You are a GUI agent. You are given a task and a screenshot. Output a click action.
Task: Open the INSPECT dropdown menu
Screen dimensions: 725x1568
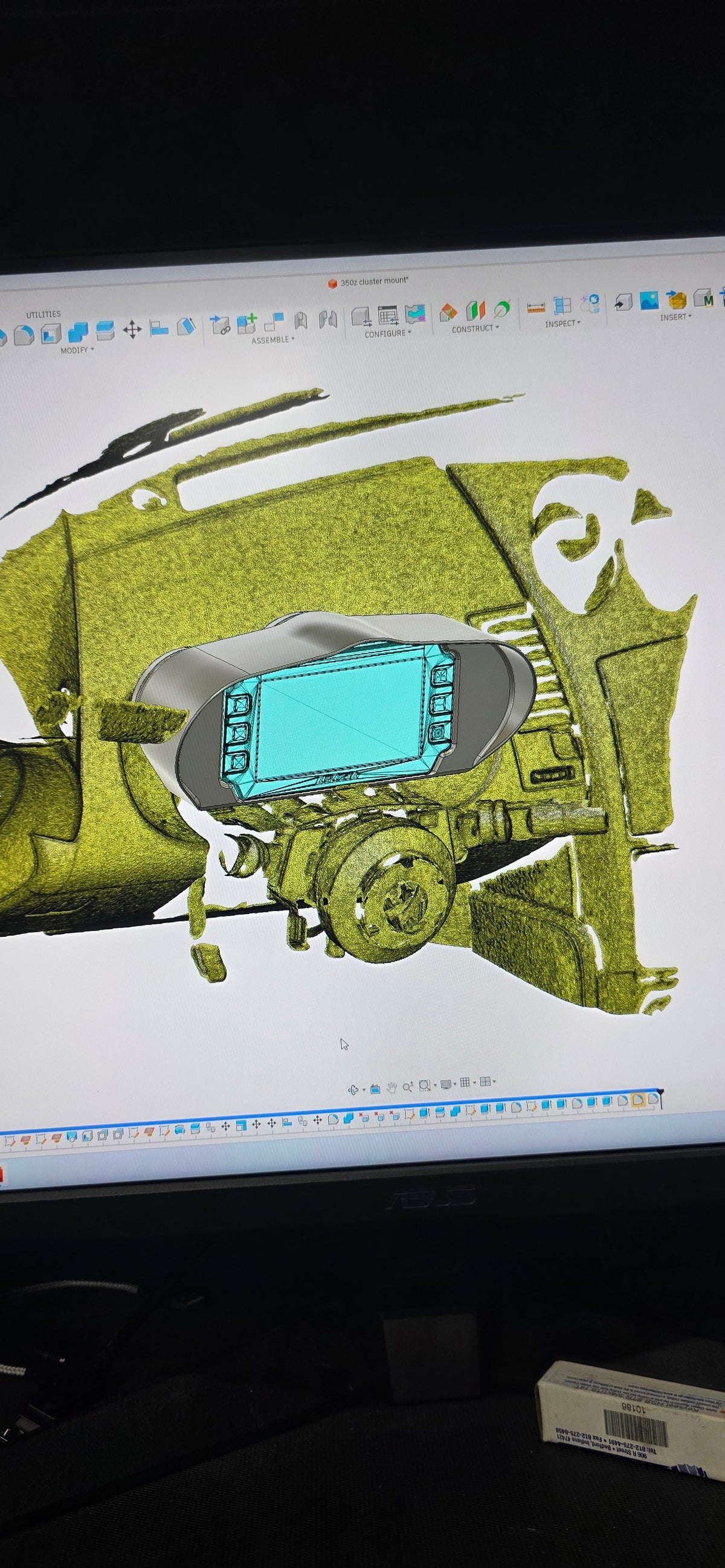click(x=562, y=324)
